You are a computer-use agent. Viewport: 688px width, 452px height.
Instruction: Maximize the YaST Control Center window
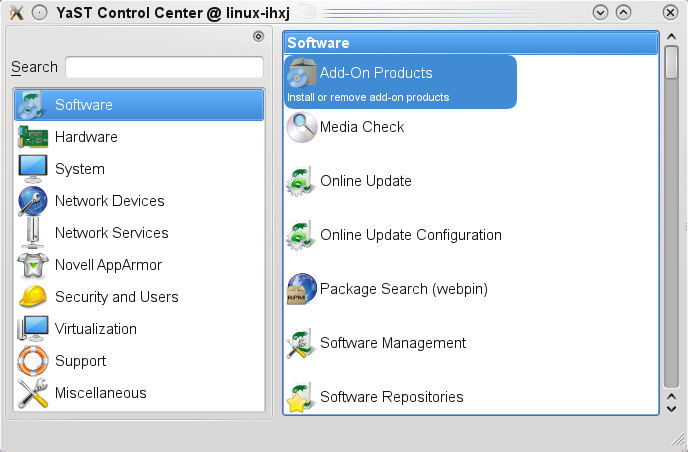pos(624,12)
